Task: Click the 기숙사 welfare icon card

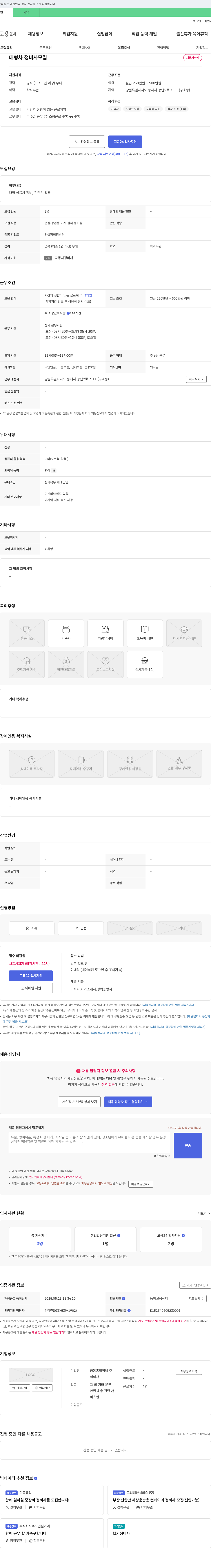Action: pos(66,633)
